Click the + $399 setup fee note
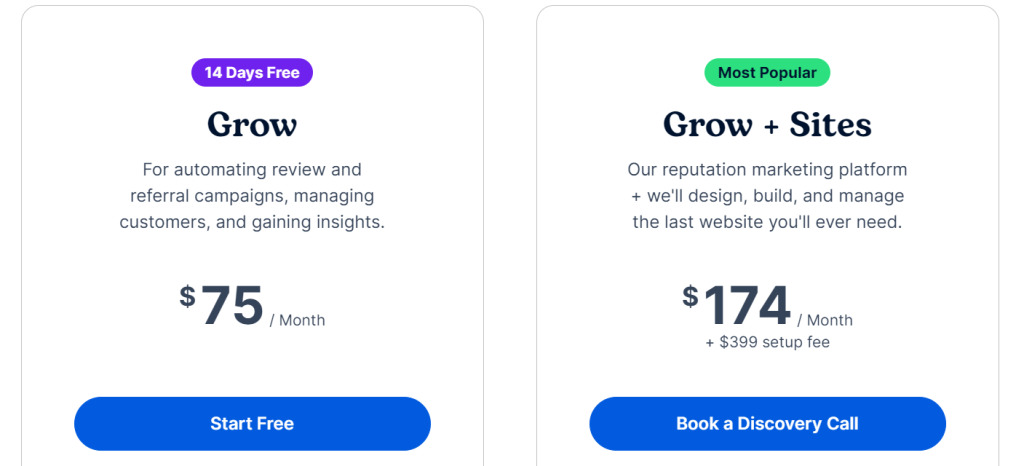Viewport: 1024px width, 466px height. (x=767, y=343)
